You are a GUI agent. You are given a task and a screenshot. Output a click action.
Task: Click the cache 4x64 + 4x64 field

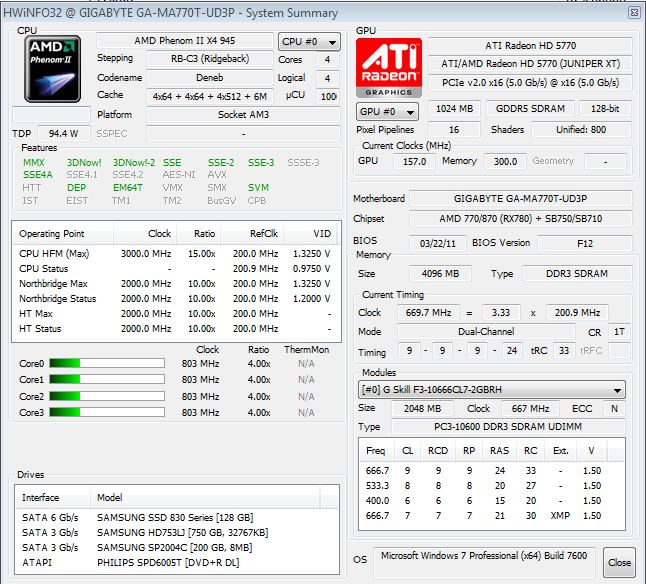coord(210,96)
